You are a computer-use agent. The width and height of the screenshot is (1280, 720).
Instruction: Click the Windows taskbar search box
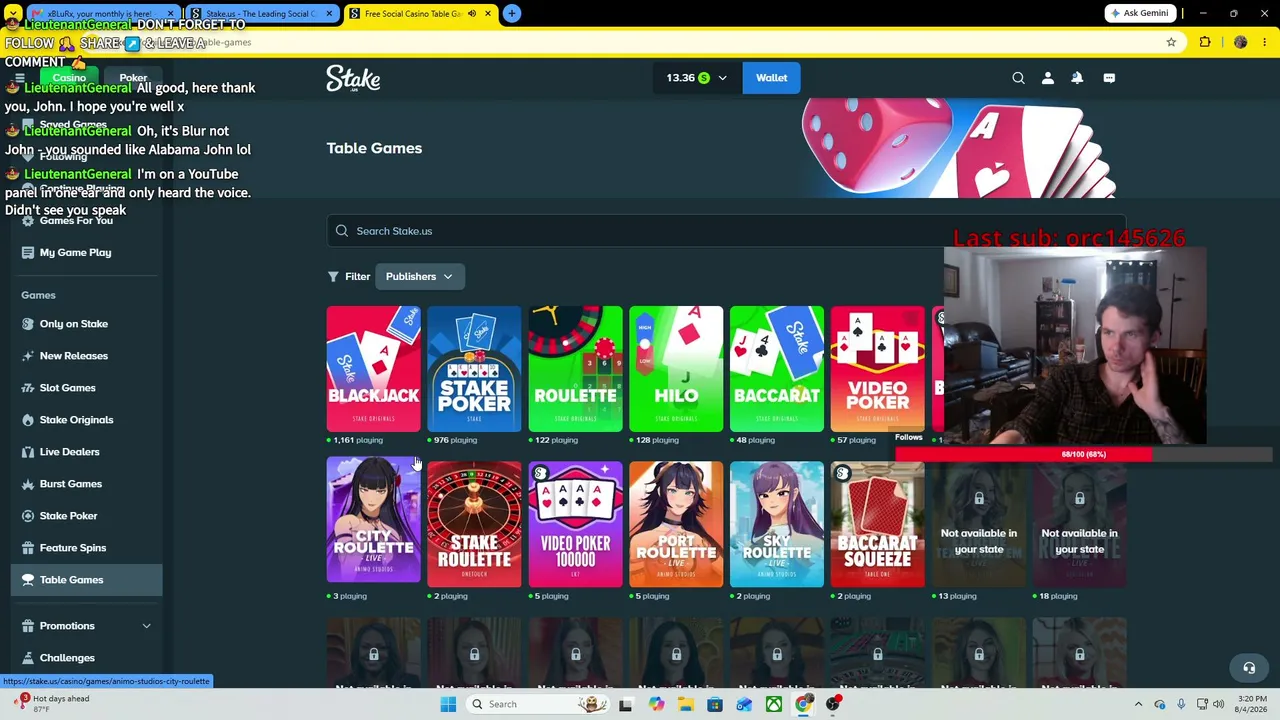539,704
